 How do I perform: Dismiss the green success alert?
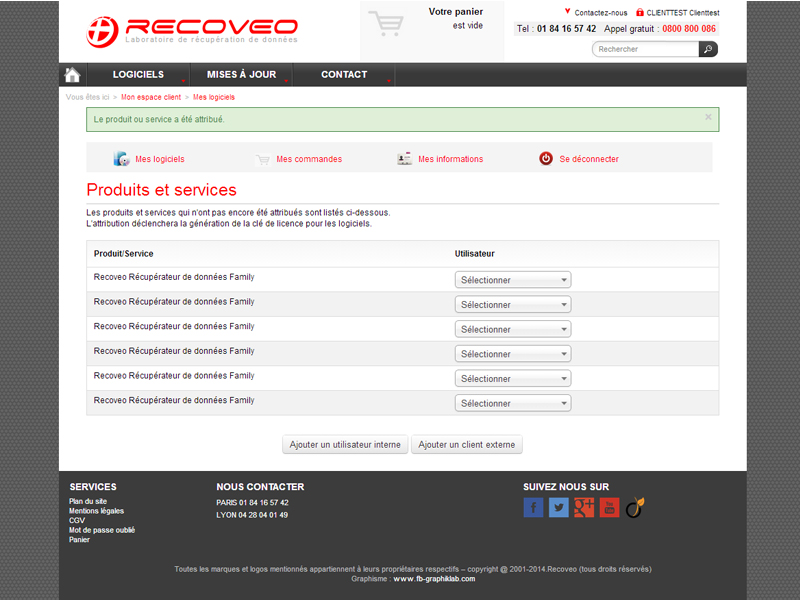pos(708,117)
